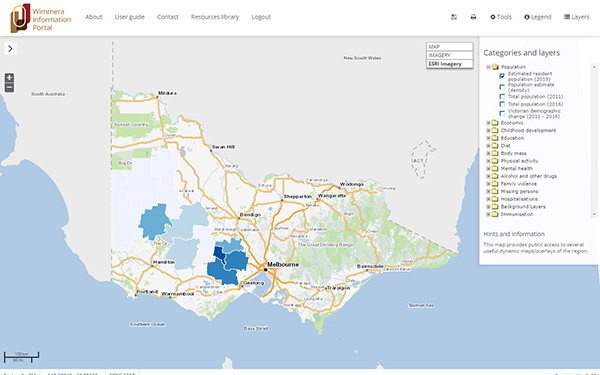Open the Resources library page
This screenshot has width=600, height=375.
pyautogui.click(x=215, y=17)
